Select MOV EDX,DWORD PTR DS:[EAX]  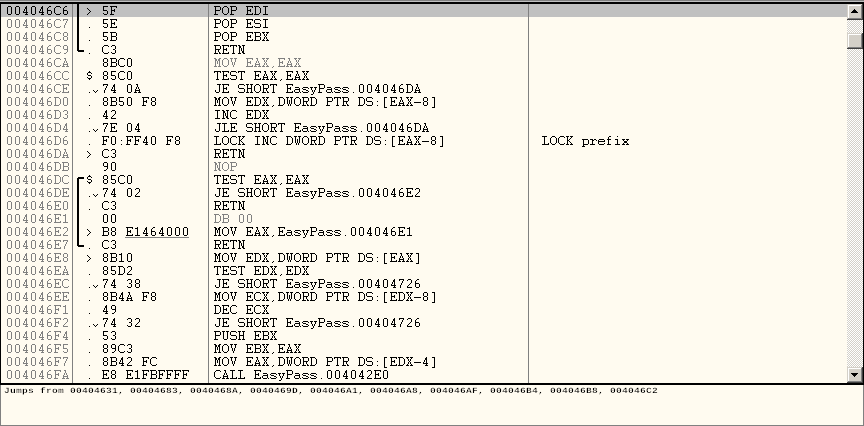(317, 258)
